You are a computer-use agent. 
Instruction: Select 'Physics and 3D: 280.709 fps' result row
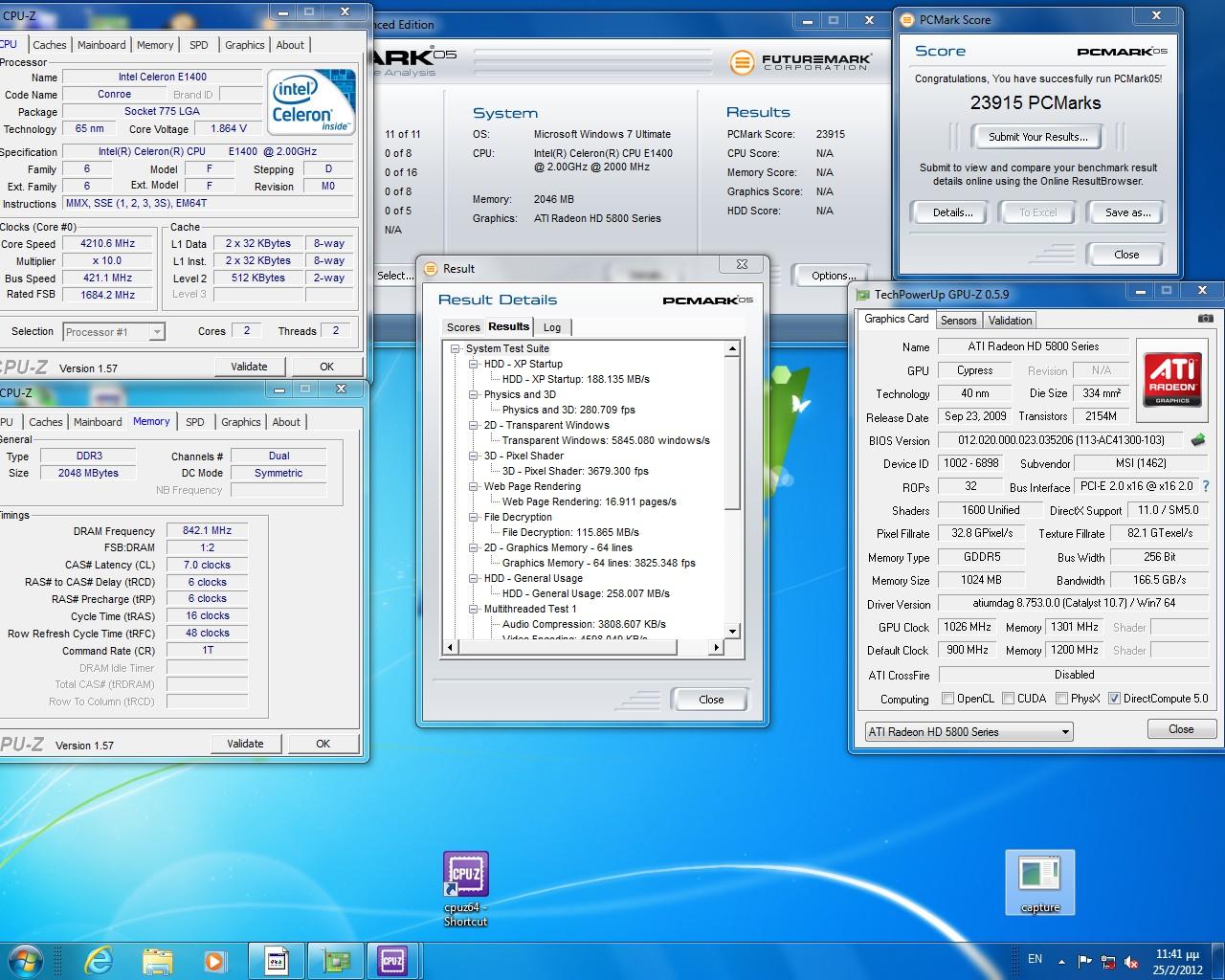568,410
